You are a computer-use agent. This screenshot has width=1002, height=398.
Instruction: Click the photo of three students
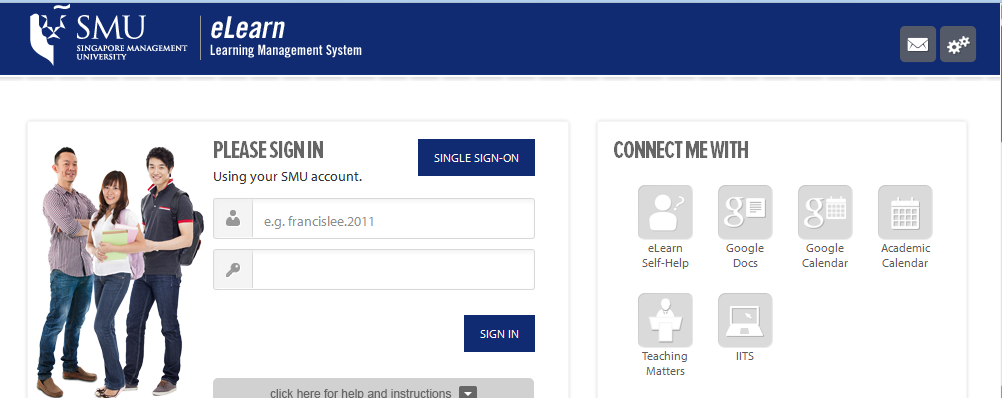[119, 271]
